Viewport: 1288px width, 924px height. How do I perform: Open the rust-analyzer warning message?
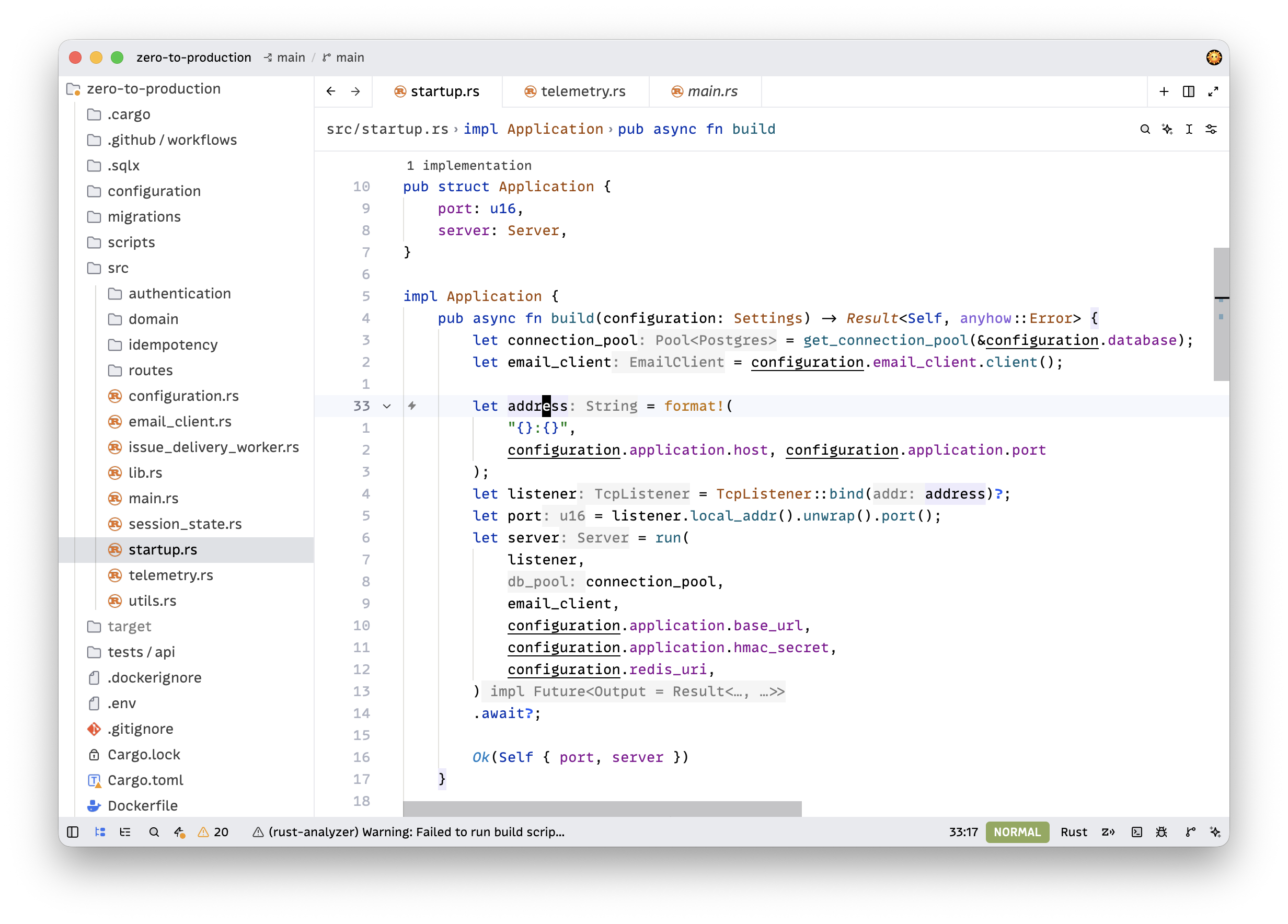click(x=408, y=832)
